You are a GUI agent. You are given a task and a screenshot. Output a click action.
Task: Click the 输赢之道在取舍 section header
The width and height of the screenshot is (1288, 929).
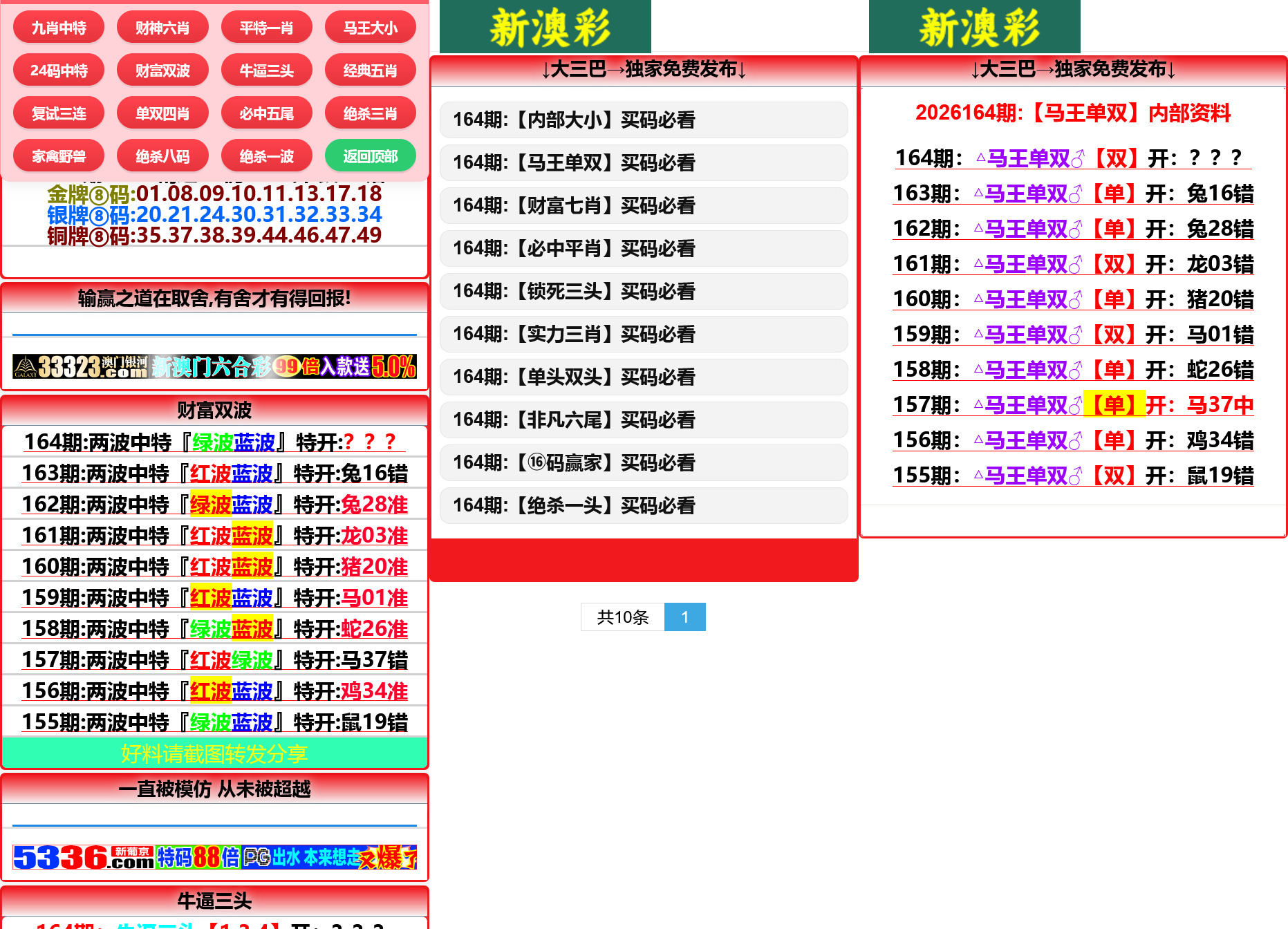214,298
